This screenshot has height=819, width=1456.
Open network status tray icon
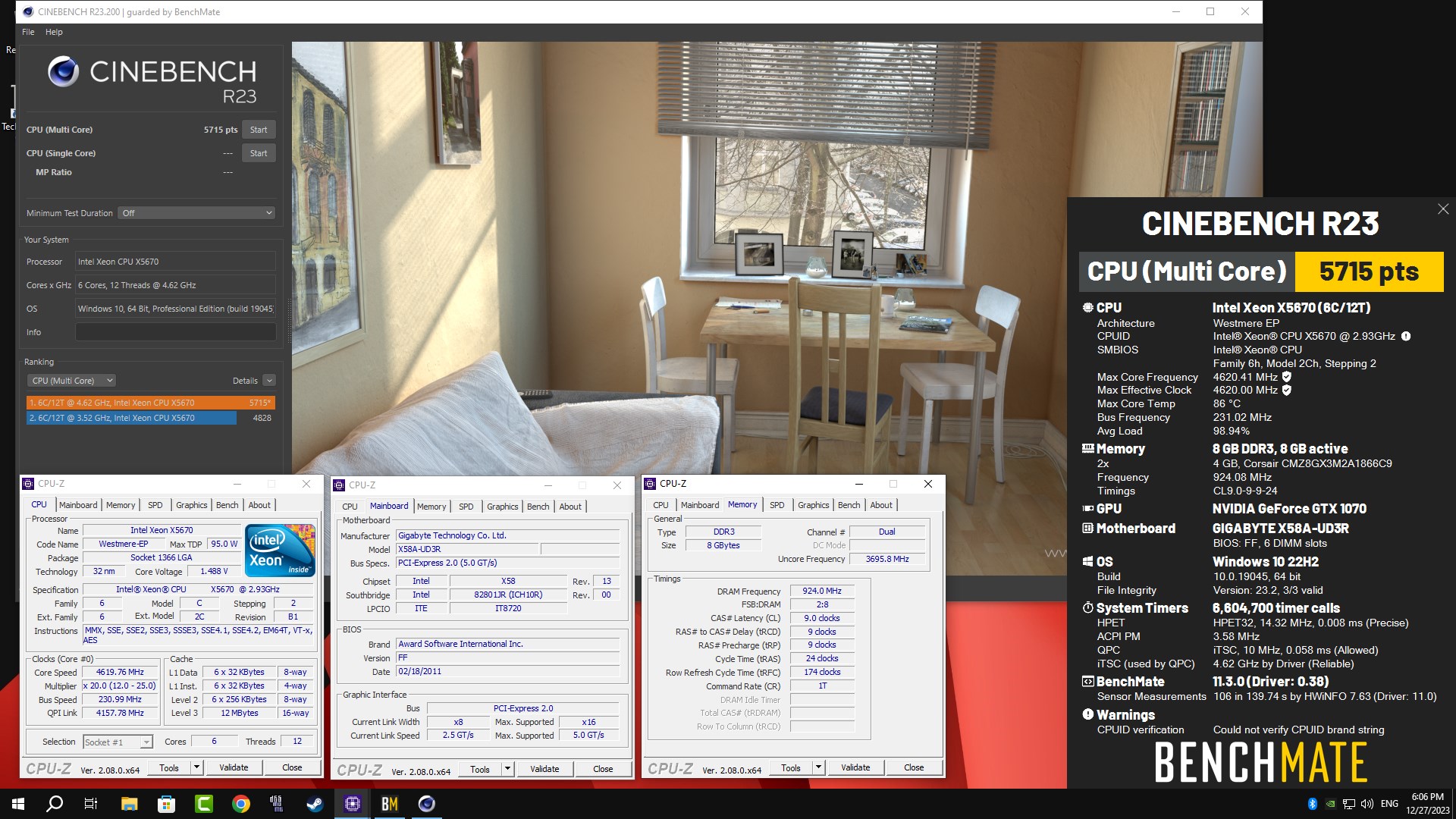1348,804
